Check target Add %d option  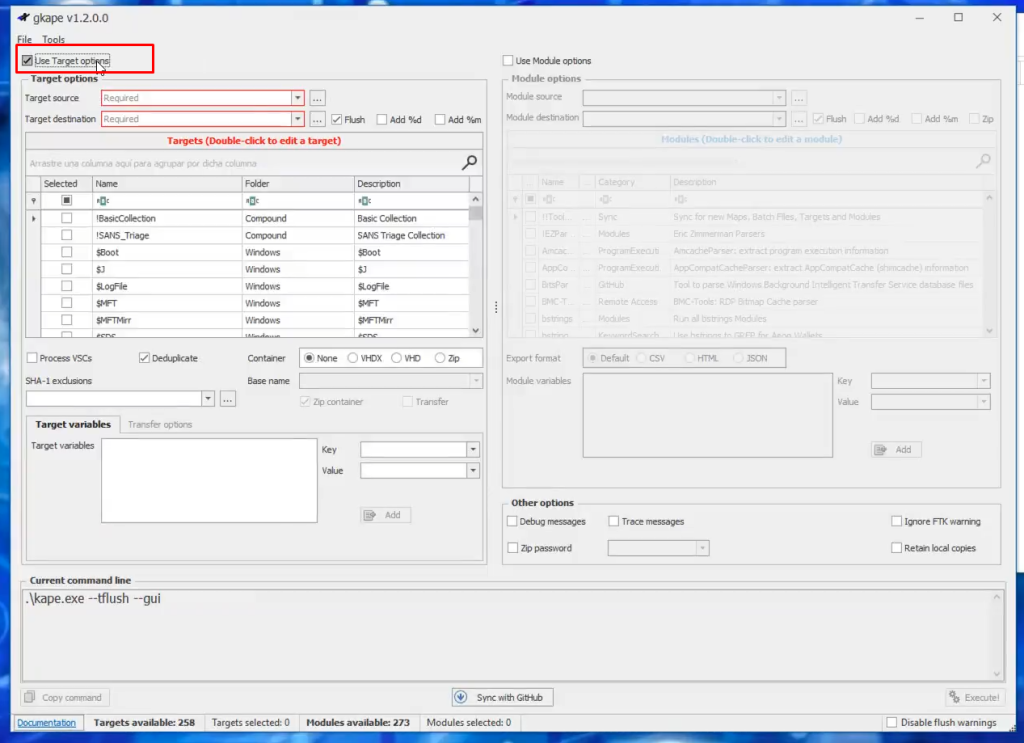382,119
